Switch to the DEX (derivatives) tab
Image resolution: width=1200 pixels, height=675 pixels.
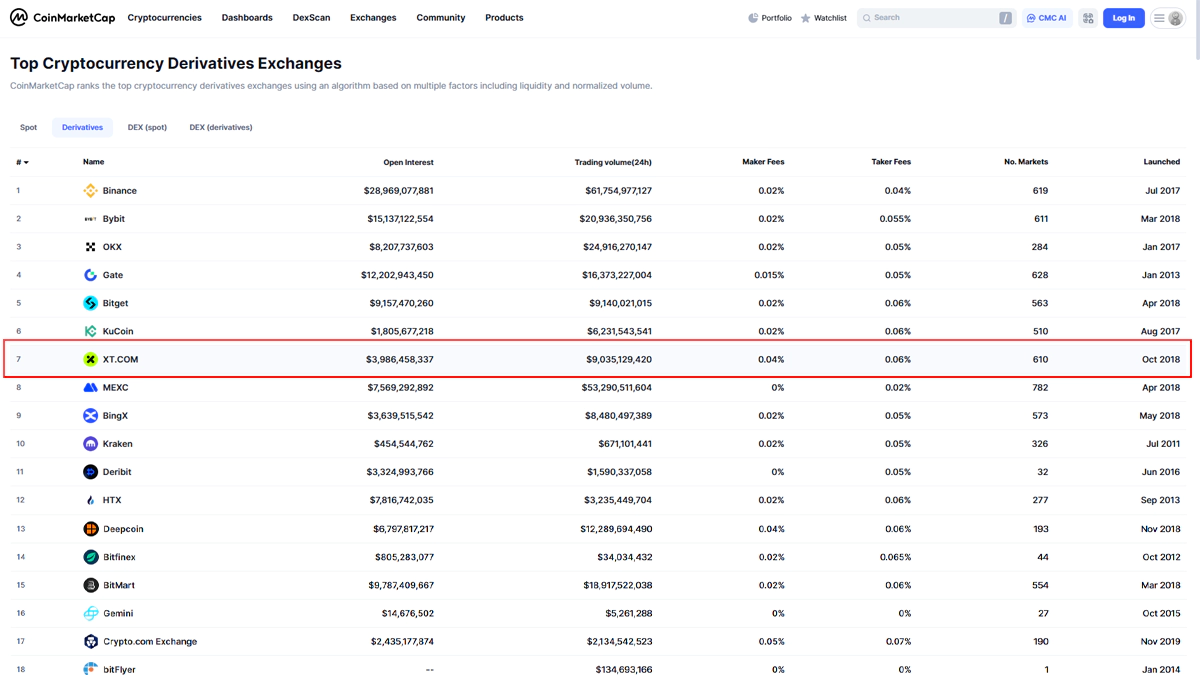click(221, 128)
